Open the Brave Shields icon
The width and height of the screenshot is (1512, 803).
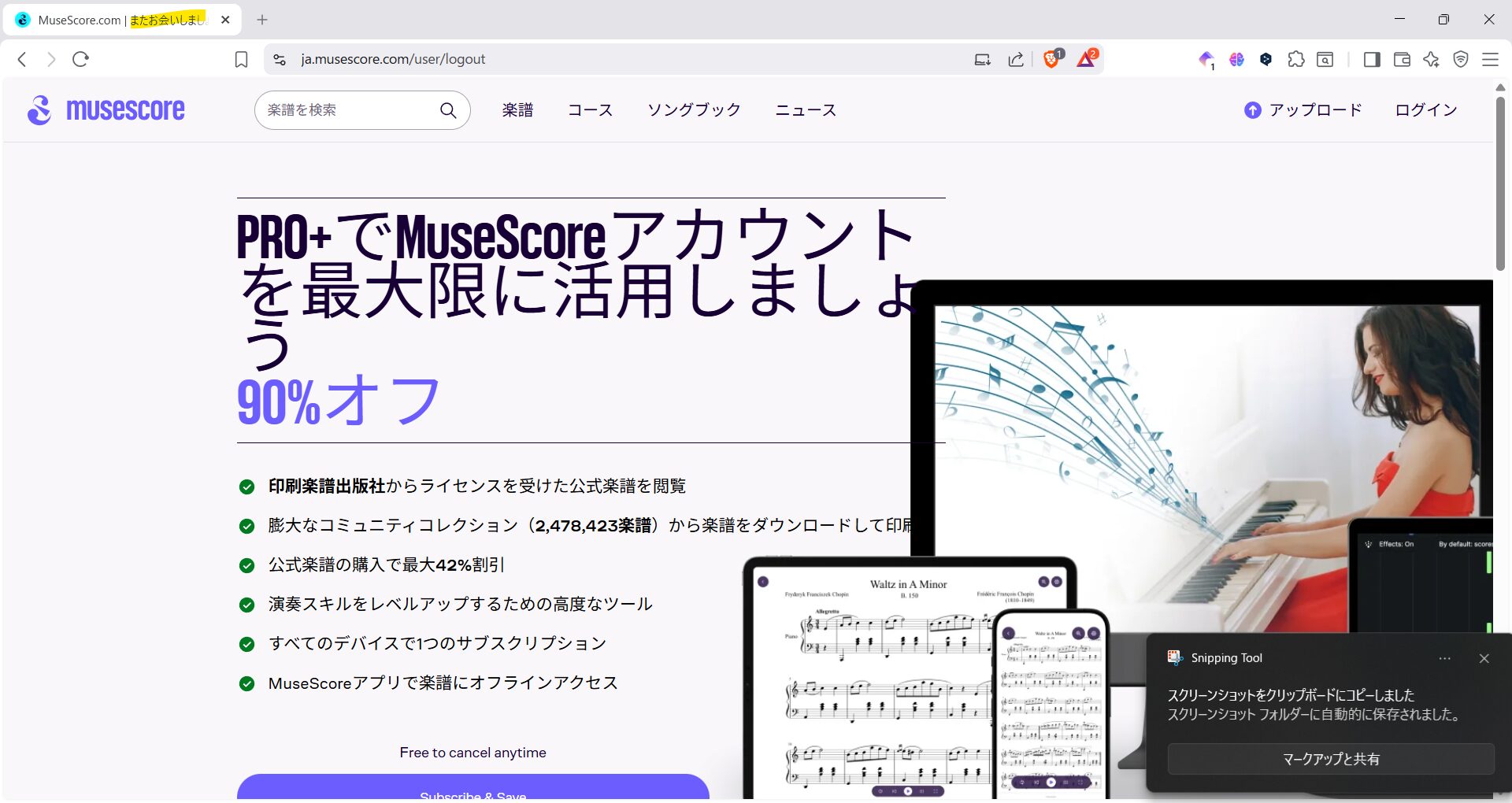point(1051,59)
